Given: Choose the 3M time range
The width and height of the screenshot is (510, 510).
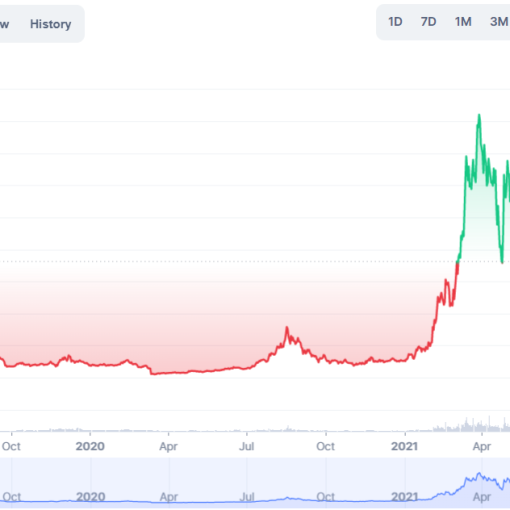Looking at the screenshot, I should coord(499,22).
